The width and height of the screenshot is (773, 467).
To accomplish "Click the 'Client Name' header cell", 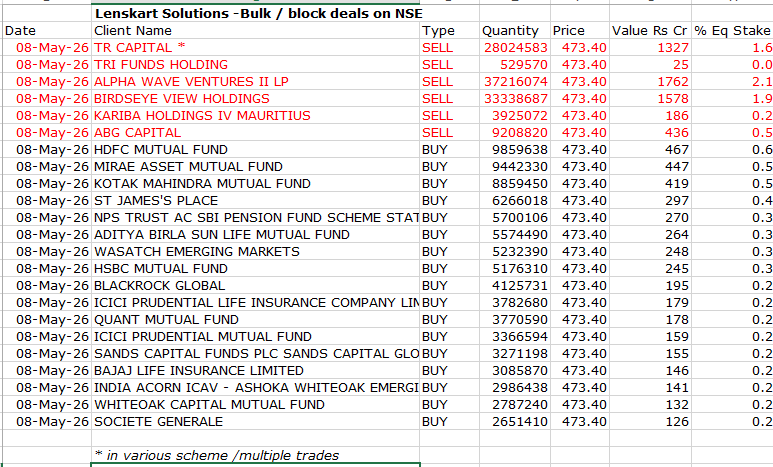I will (255, 31).
